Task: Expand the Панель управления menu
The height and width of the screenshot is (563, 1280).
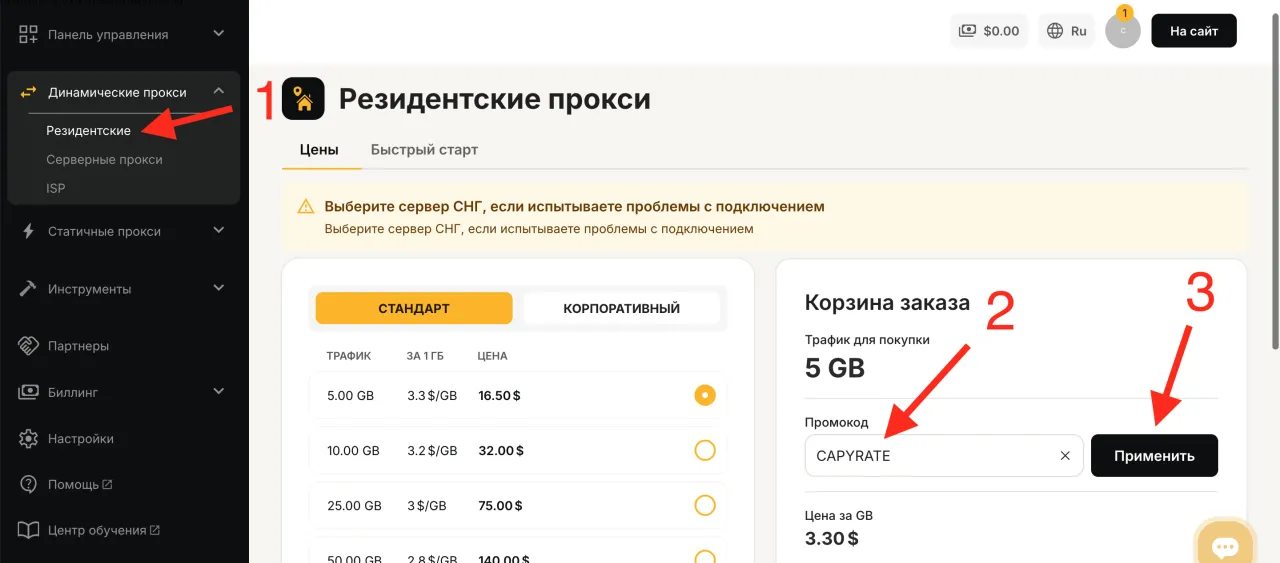Action: (218, 35)
